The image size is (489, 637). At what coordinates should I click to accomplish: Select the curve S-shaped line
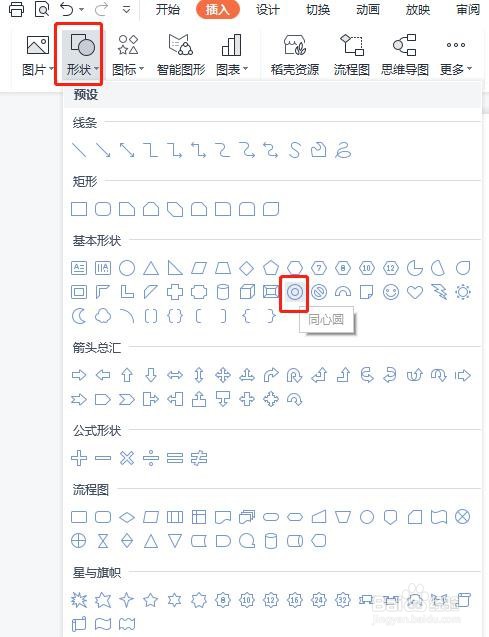(295, 150)
